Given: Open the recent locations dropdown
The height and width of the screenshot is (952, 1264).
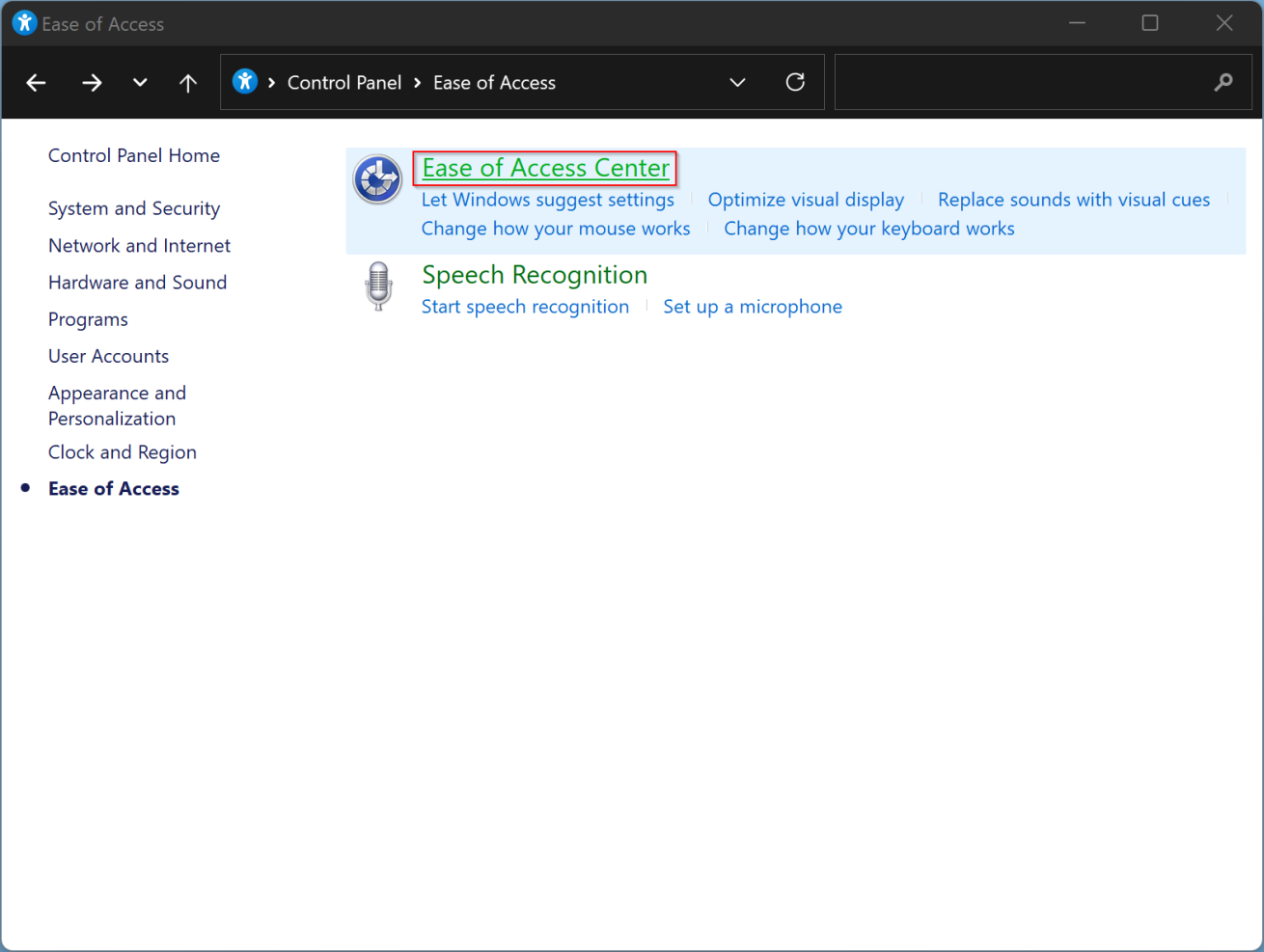Looking at the screenshot, I should pyautogui.click(x=140, y=83).
